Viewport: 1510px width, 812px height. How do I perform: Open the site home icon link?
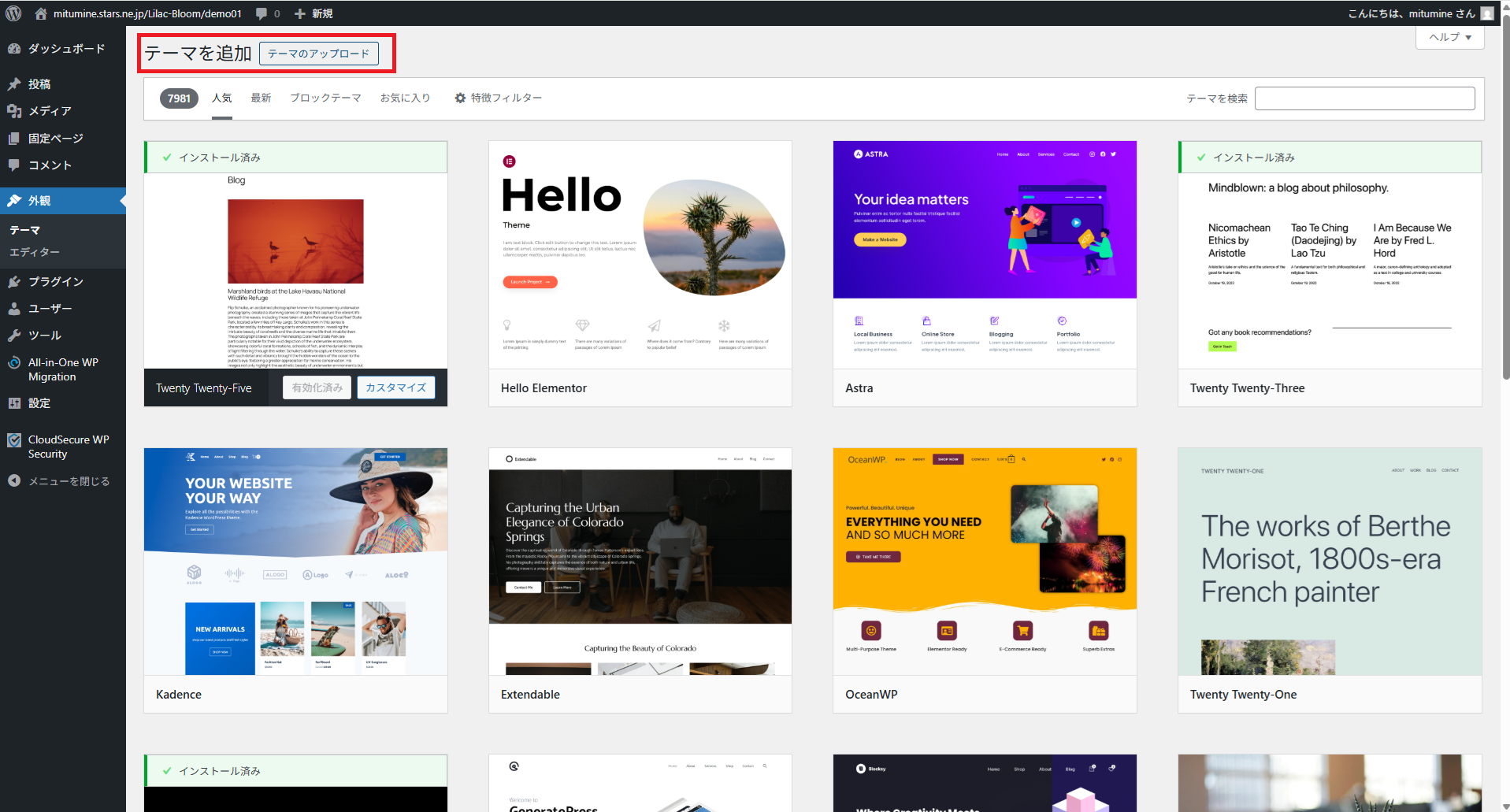[41, 13]
